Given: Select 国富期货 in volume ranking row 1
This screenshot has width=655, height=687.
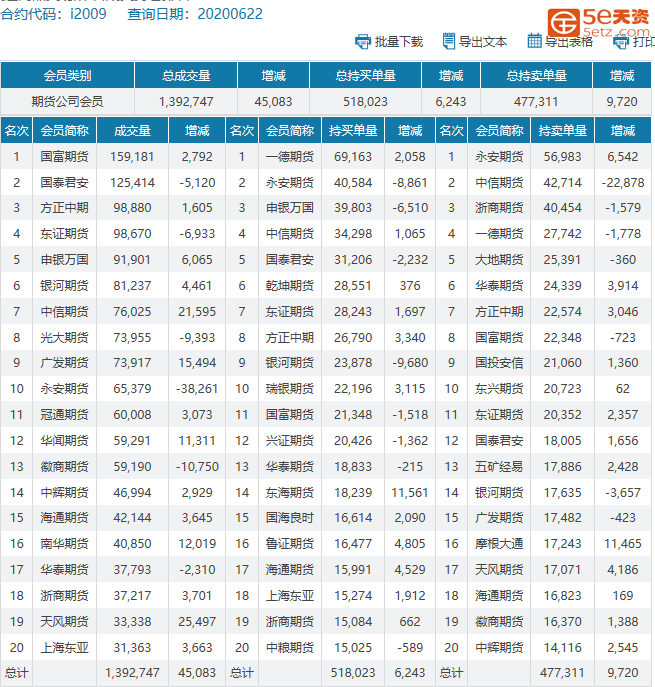Looking at the screenshot, I should 64,156.
